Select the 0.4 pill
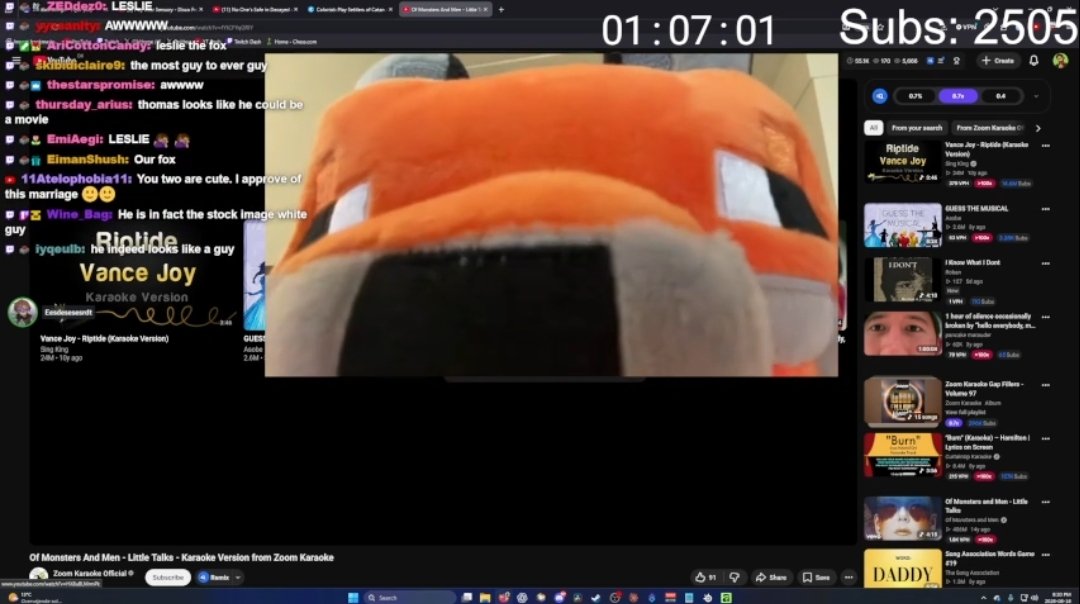This screenshot has width=1080, height=604. point(1001,96)
